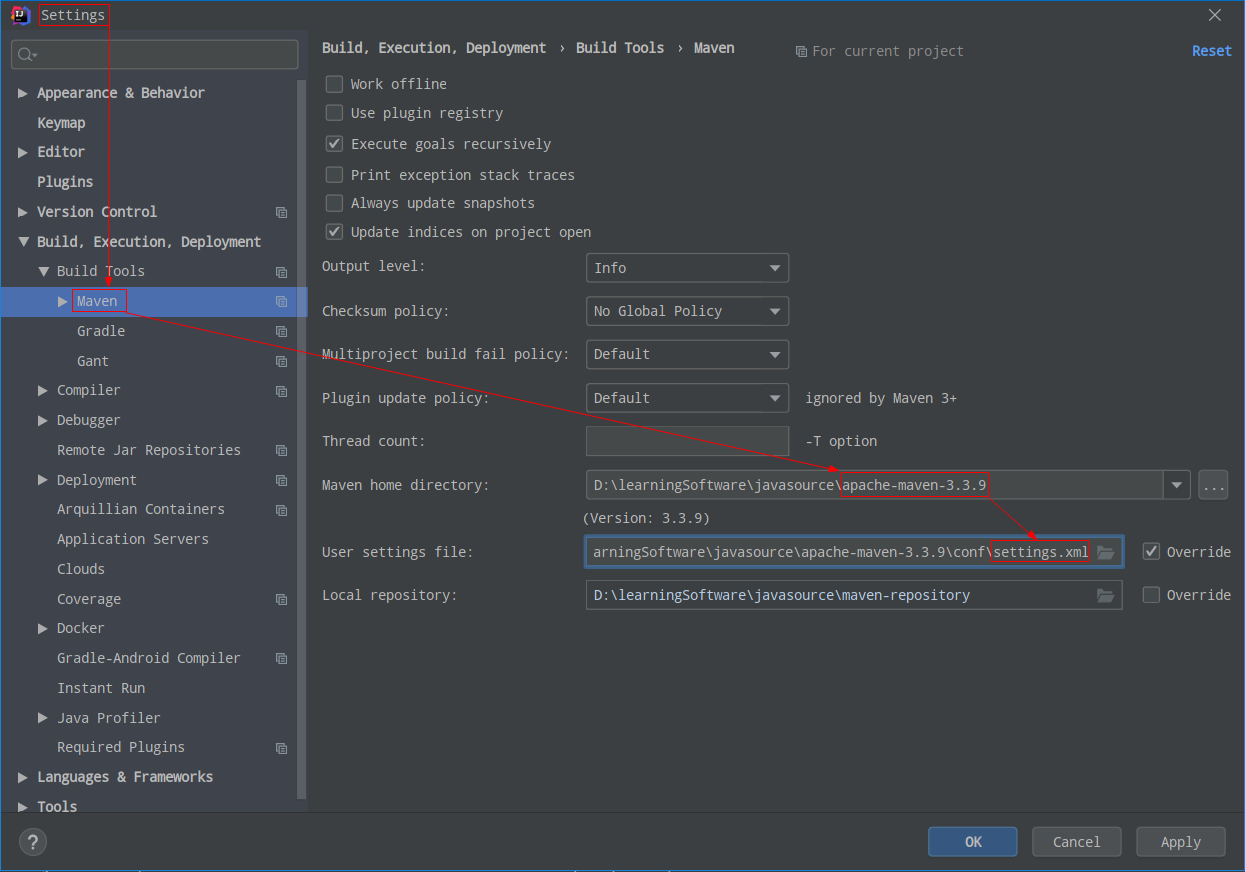1245x872 pixels.
Task: Expand the Maven node arrow
Action: tap(63, 301)
